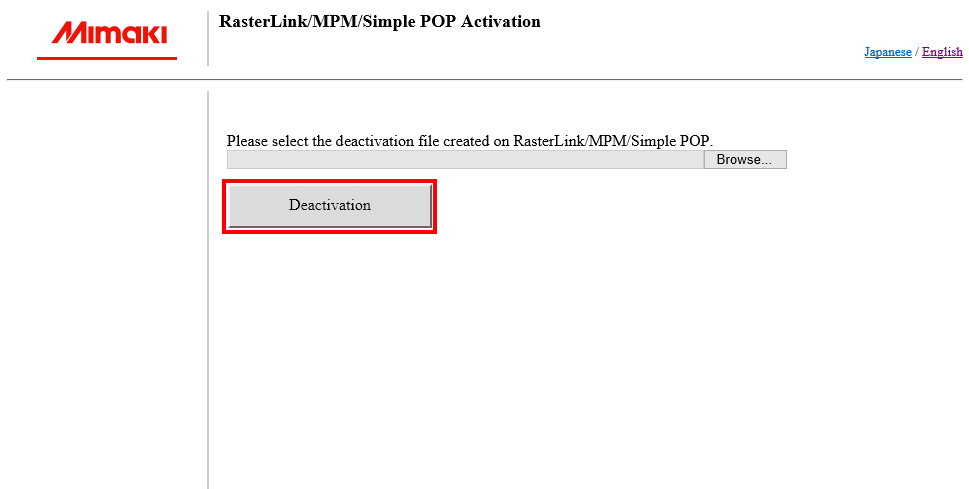Viewport: 969px width, 489px height.
Task: Click the red Mimaki brand image
Action: click(109, 35)
